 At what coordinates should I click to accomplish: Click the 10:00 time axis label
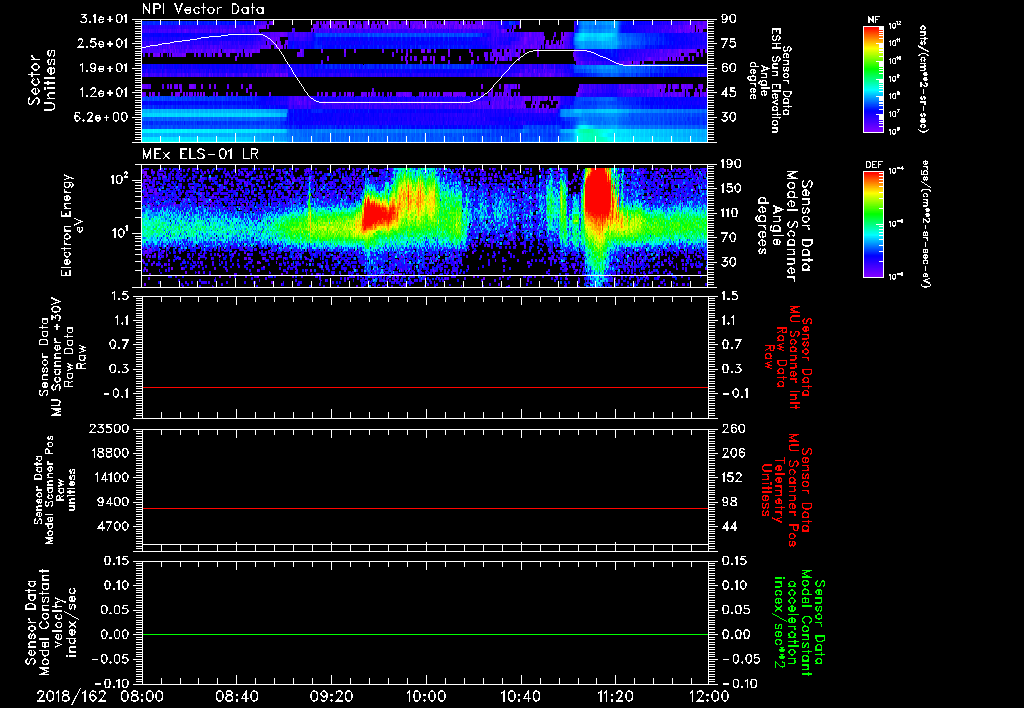tap(426, 696)
